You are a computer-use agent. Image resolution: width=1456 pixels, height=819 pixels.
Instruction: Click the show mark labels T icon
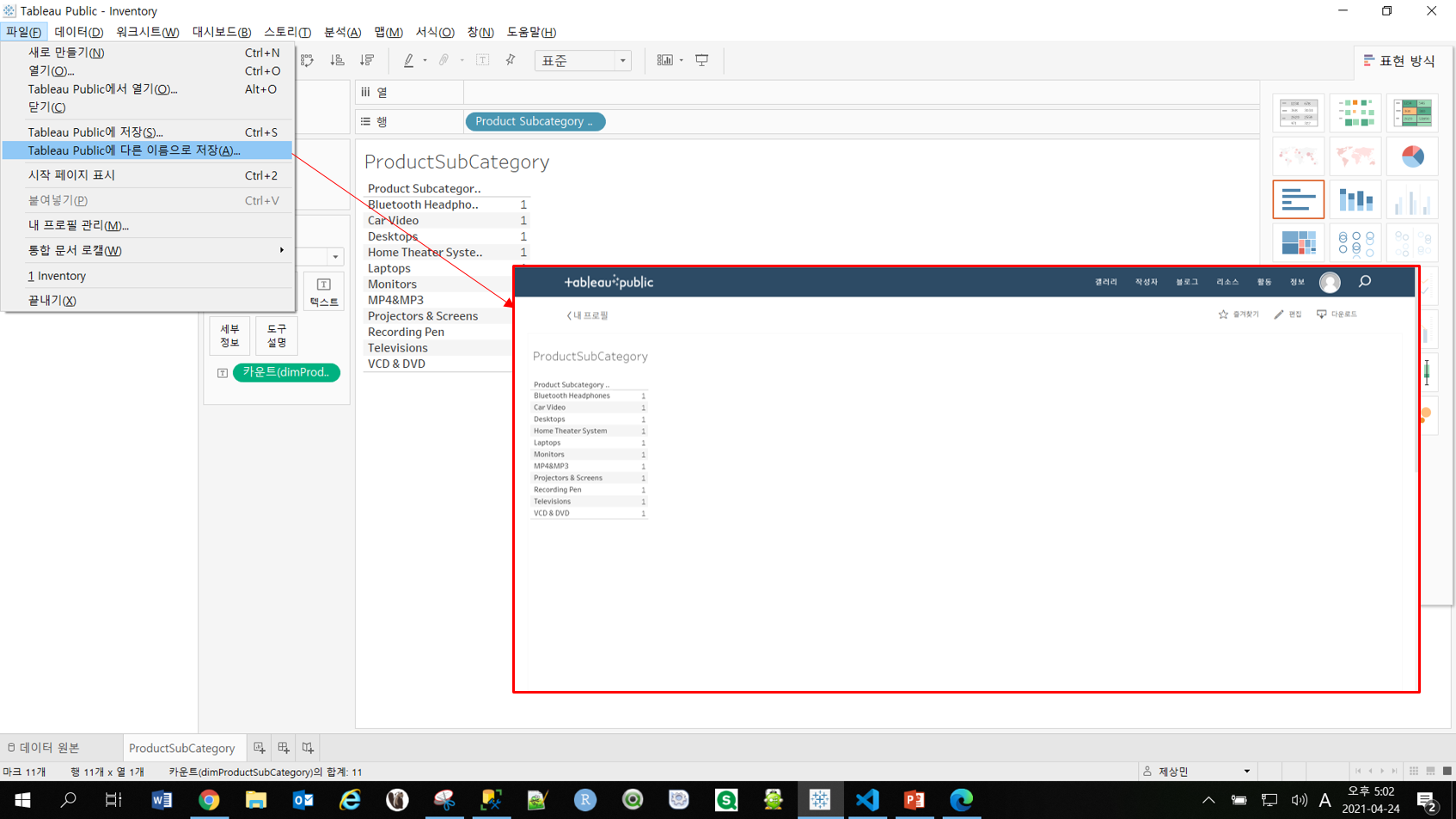coord(483,60)
